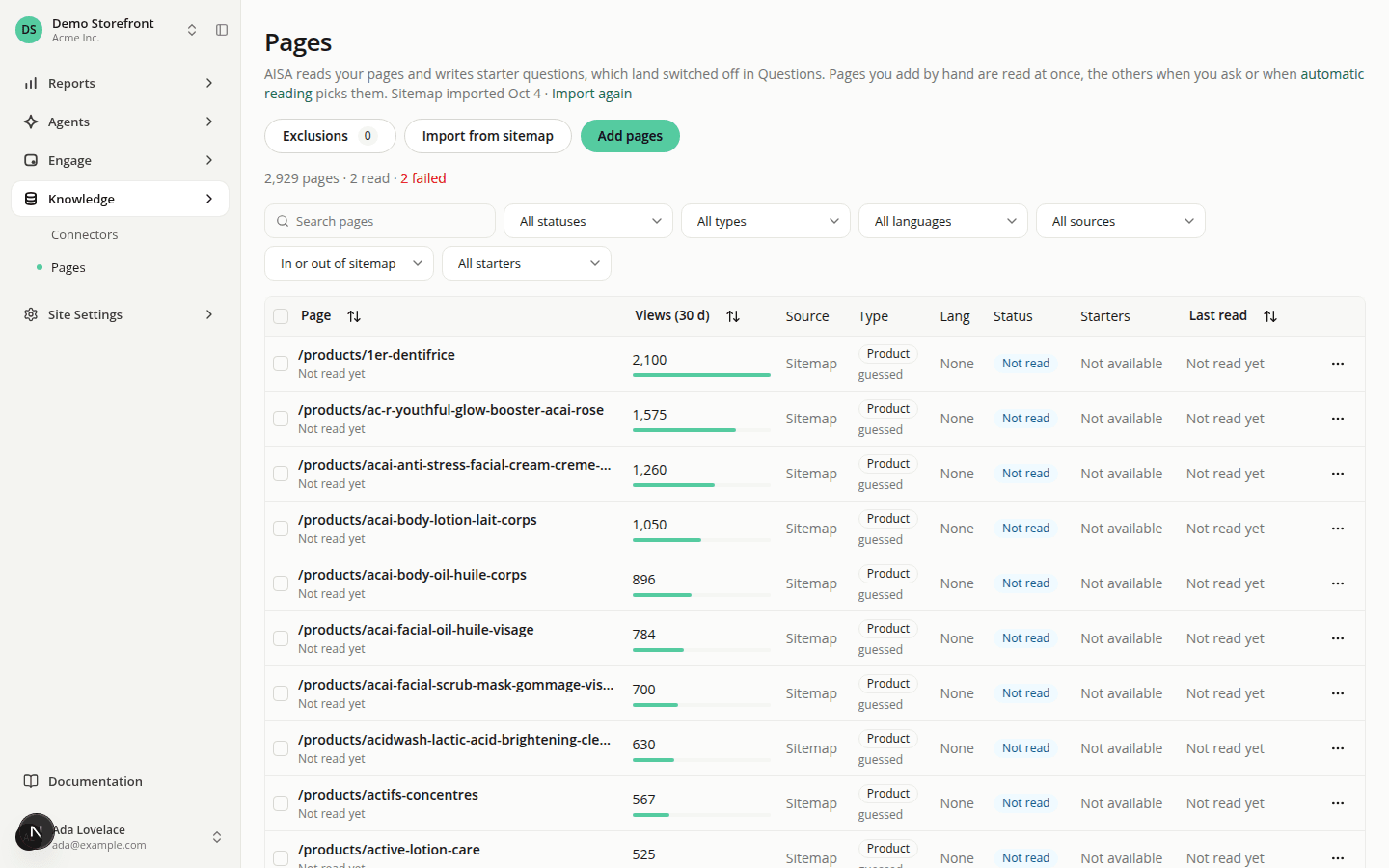The width and height of the screenshot is (1389, 868).
Task: Check the /products/acai-body-oil-huile-corps checkbox
Action: pos(281,583)
